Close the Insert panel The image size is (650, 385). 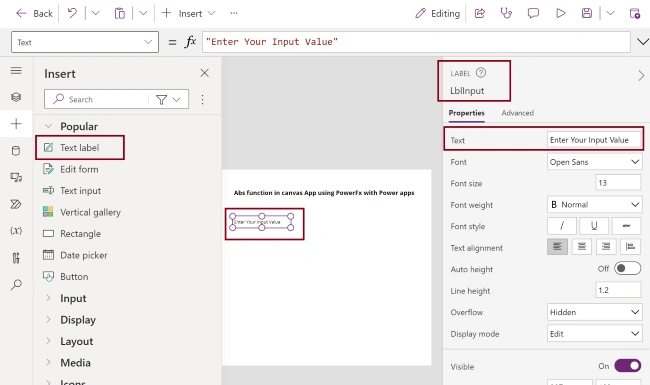(204, 73)
